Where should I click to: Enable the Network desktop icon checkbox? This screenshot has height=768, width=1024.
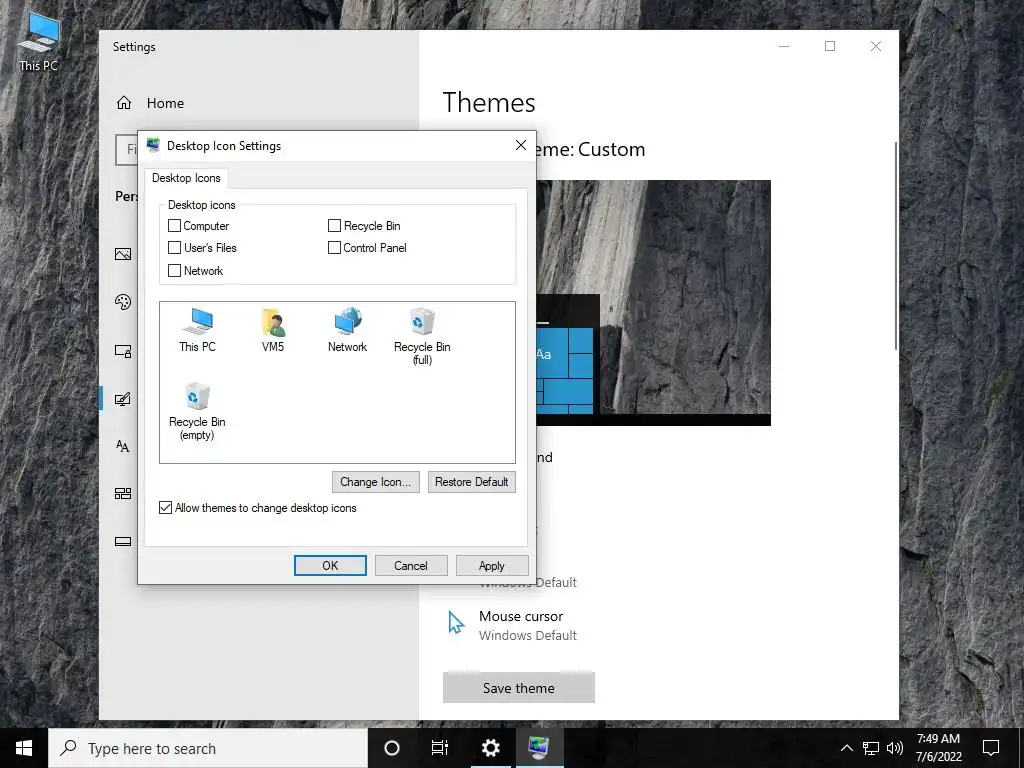tap(174, 270)
